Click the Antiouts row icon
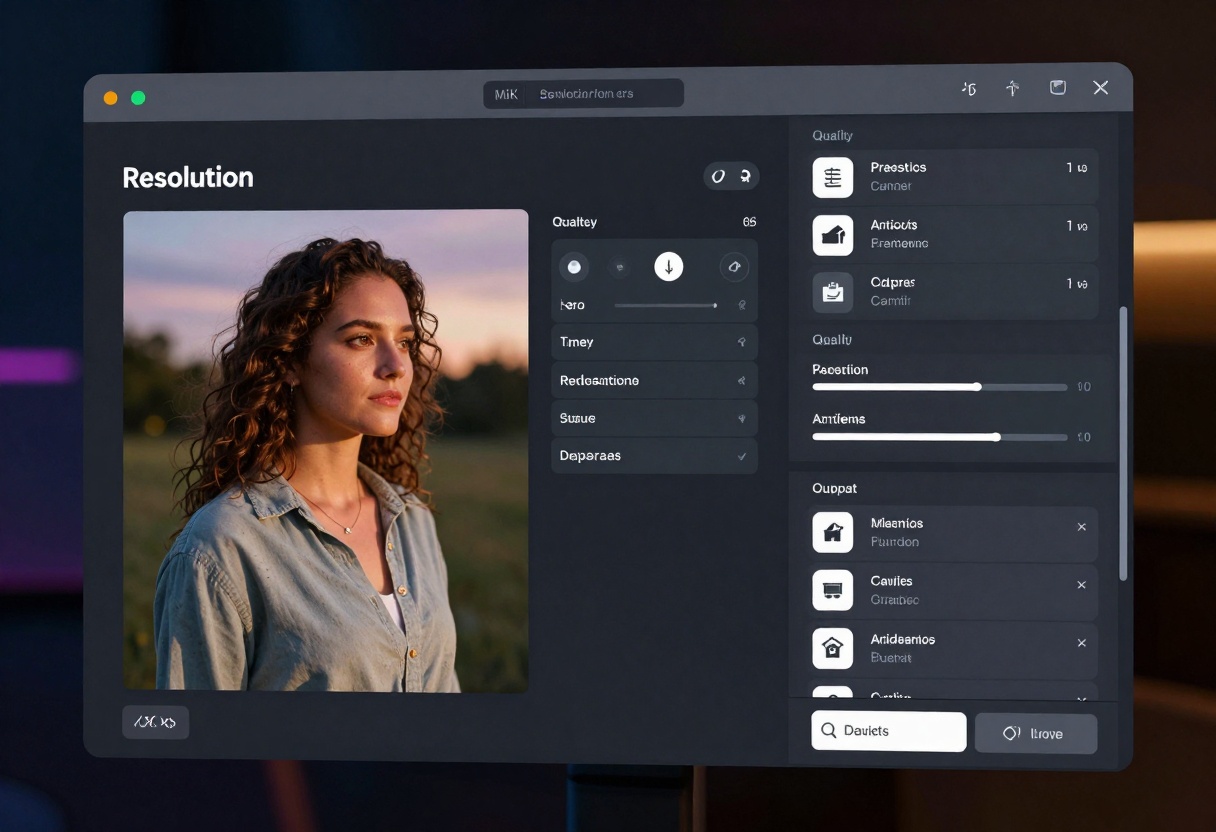The width and height of the screenshot is (1216, 832). (833, 235)
